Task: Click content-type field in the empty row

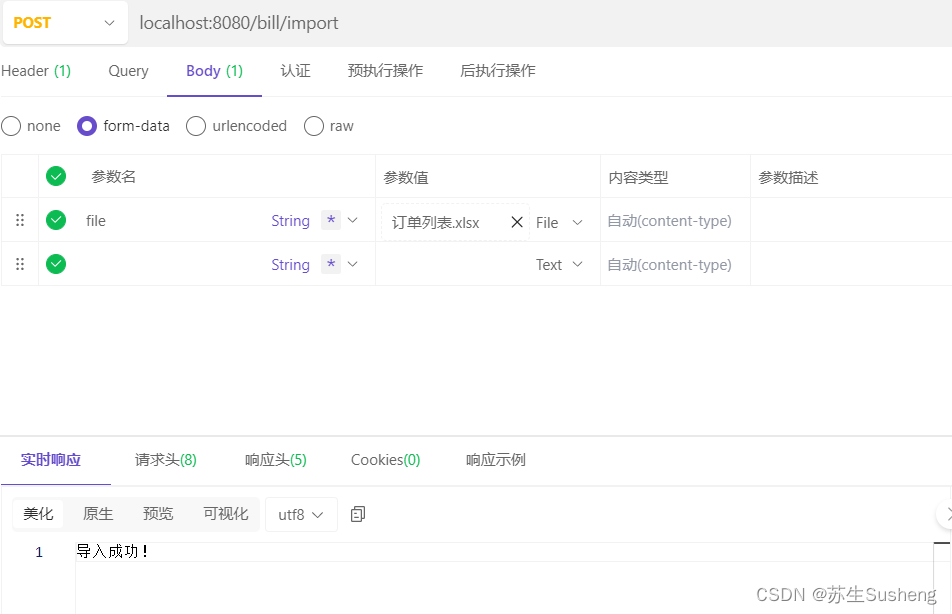Action: (x=670, y=265)
